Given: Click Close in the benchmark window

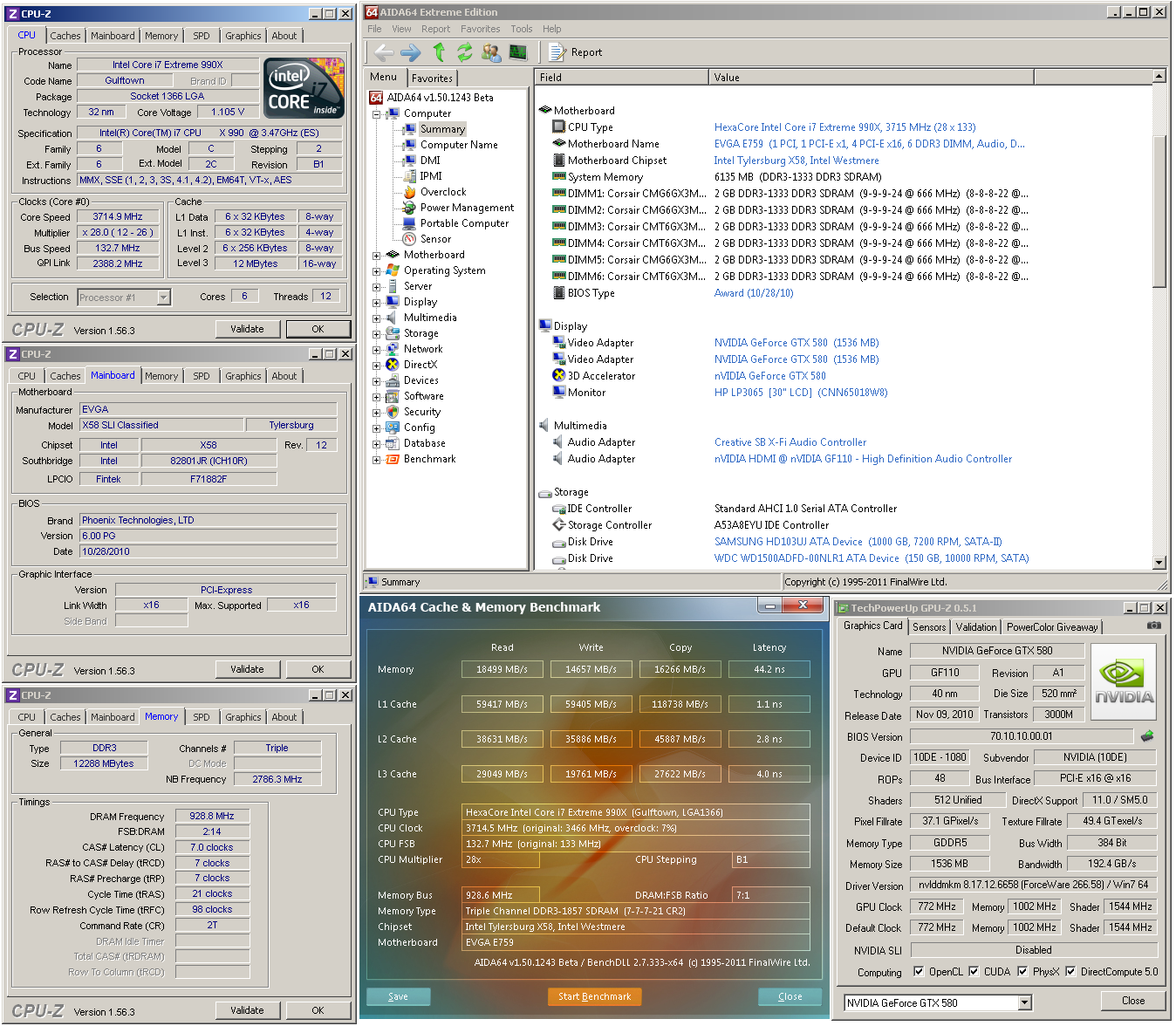Looking at the screenshot, I should [x=790, y=996].
